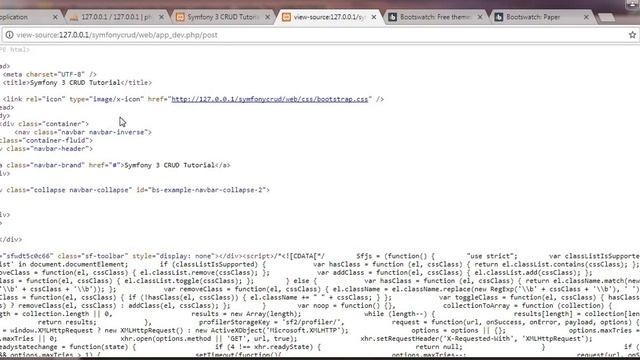Screen dimensions: 640x360
Task: Bookmark this page with the star icon
Action: 632,35
